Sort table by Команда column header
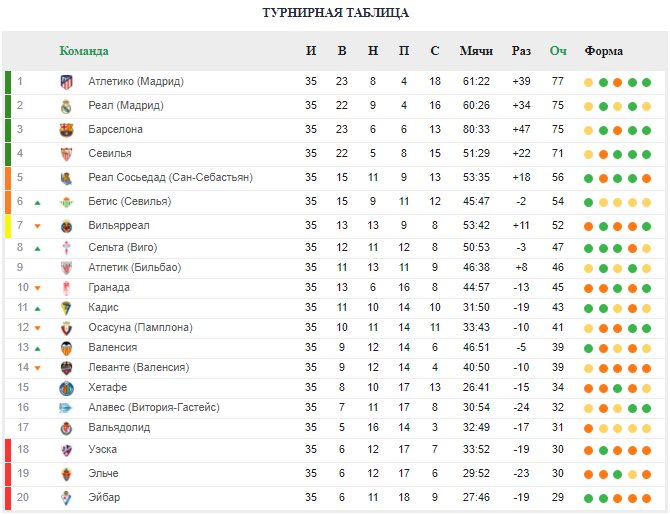This screenshot has height=514, width=670. click(x=84, y=51)
